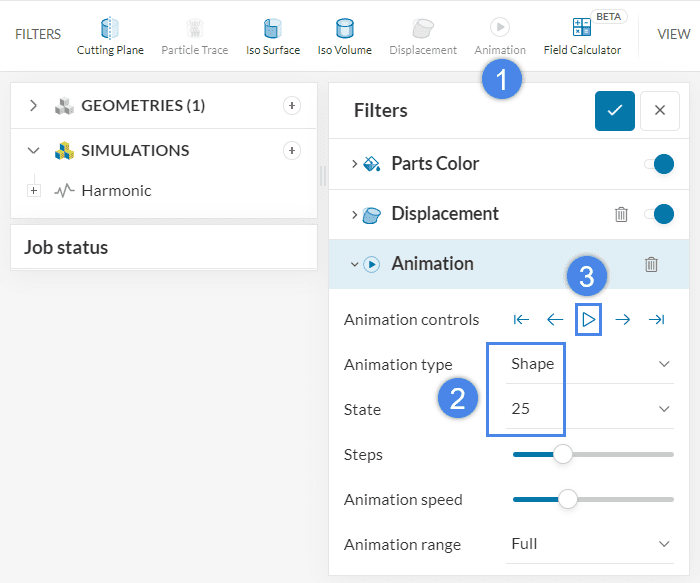This screenshot has width=700, height=583.
Task: Select the Cutting Plane filter tool
Action: point(110,36)
